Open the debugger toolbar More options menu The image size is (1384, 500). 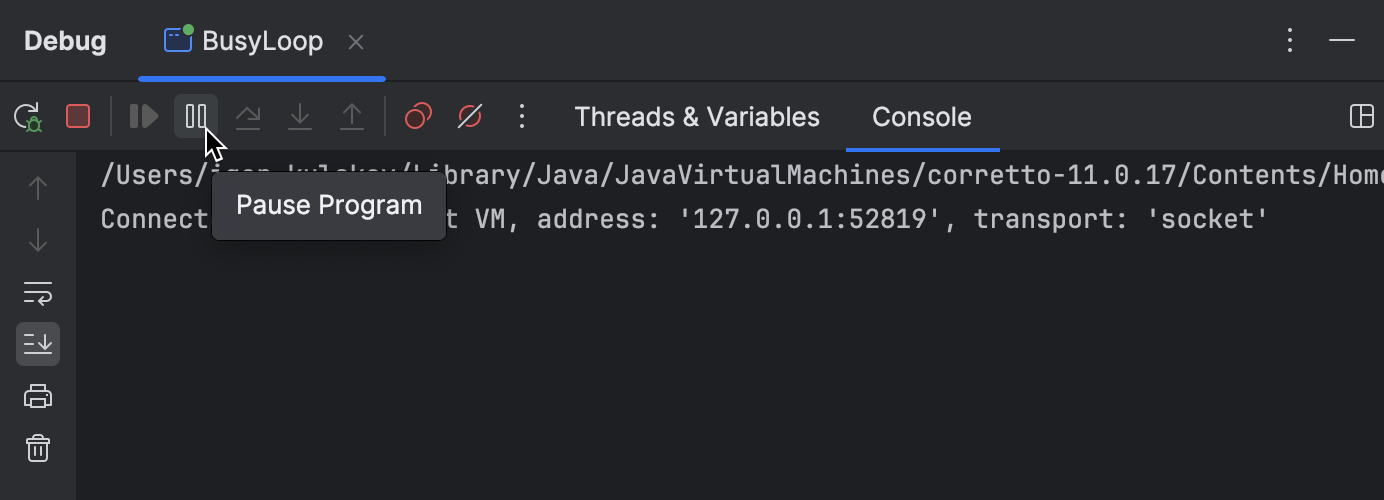point(521,117)
